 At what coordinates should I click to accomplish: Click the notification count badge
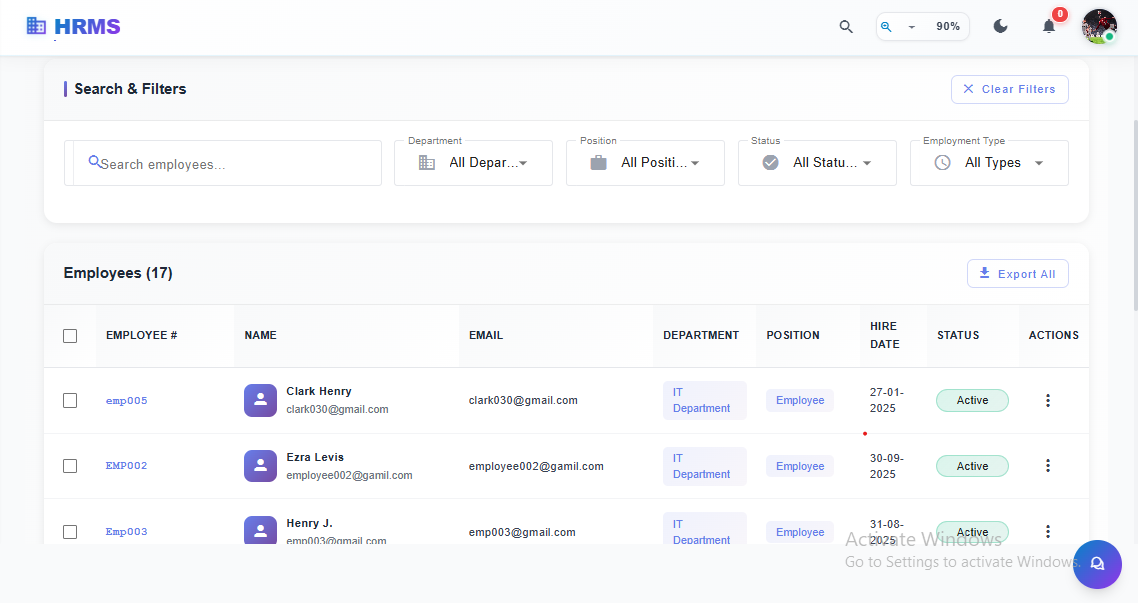pos(1060,14)
